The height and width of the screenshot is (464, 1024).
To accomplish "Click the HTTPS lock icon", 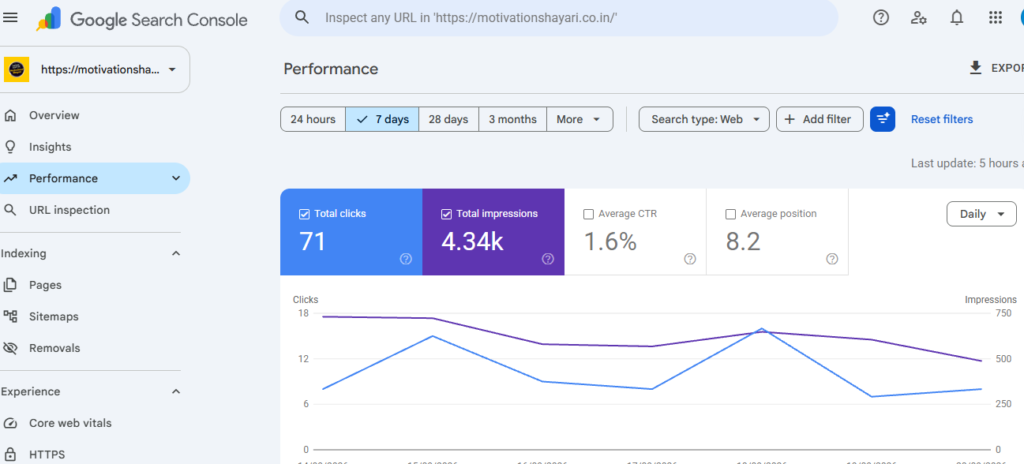I will pos(10,454).
